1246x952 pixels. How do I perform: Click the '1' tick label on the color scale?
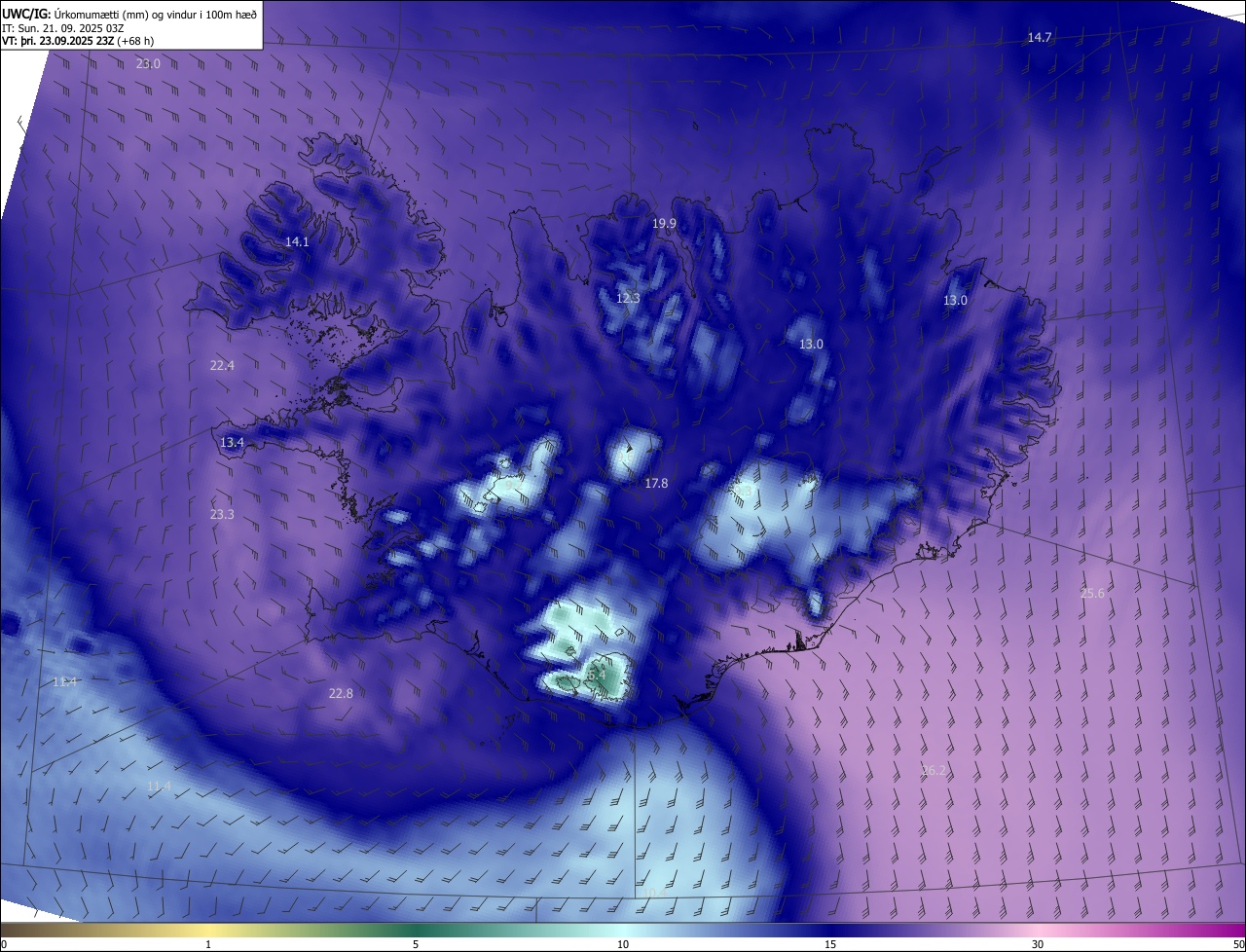click(x=208, y=944)
